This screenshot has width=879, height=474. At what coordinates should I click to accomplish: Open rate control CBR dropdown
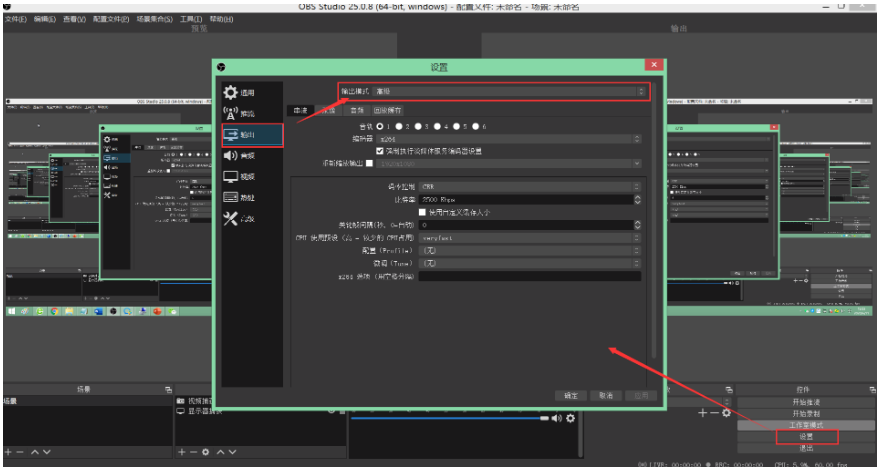coord(530,187)
